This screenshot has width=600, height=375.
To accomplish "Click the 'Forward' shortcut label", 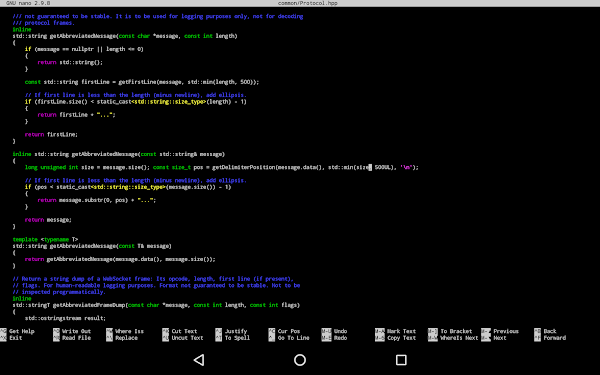I will [554, 338].
